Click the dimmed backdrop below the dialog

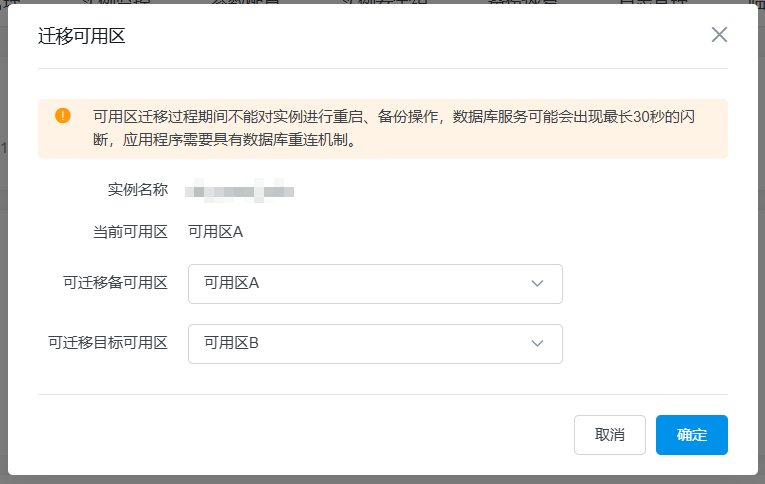tap(380, 479)
